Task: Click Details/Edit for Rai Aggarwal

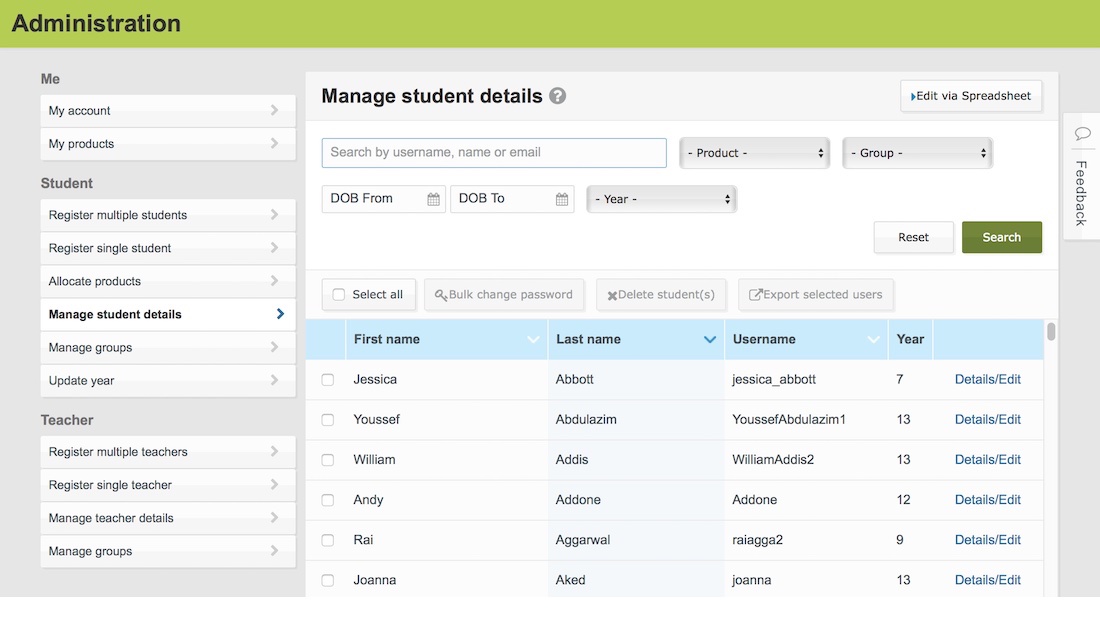Action: tap(987, 539)
